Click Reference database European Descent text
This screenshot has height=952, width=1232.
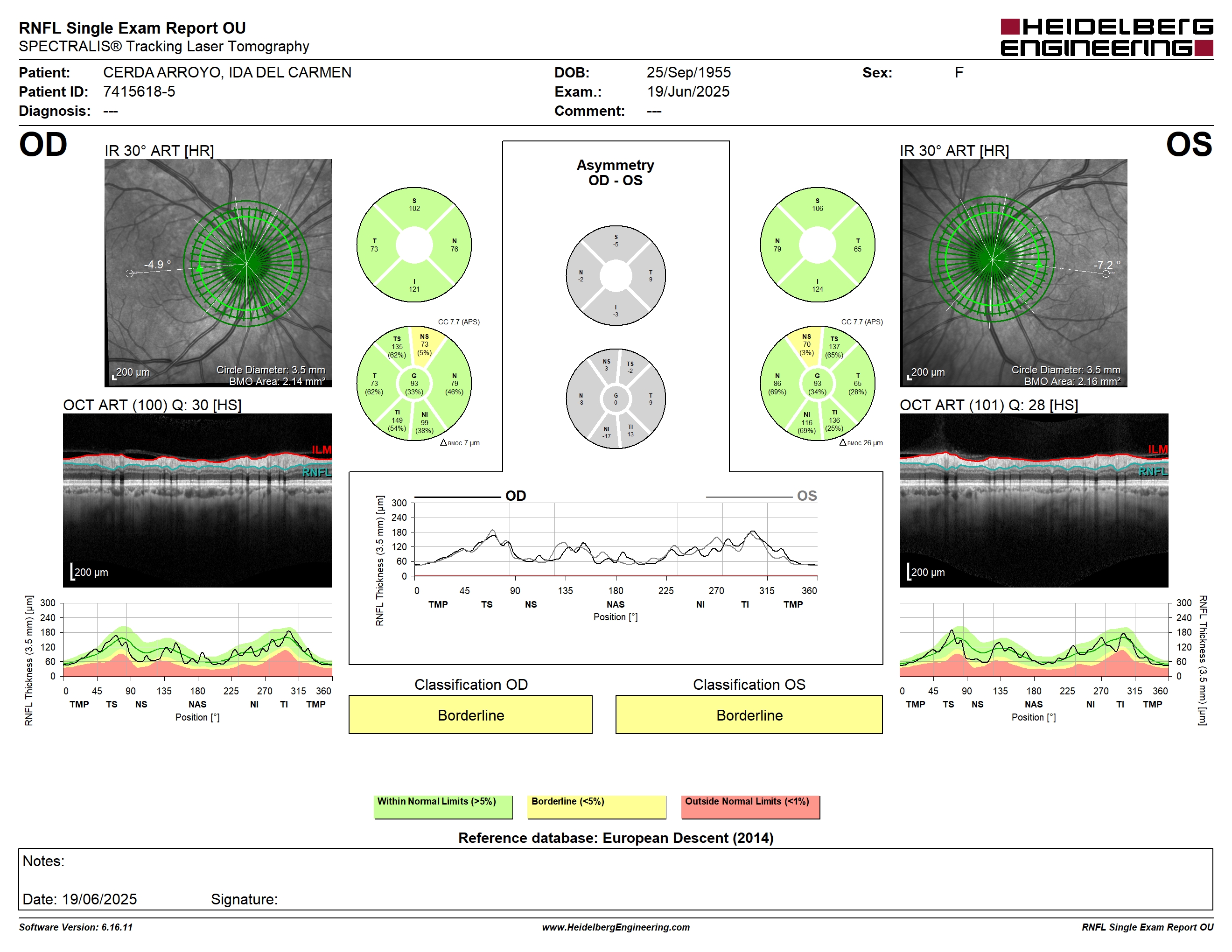pos(616,838)
